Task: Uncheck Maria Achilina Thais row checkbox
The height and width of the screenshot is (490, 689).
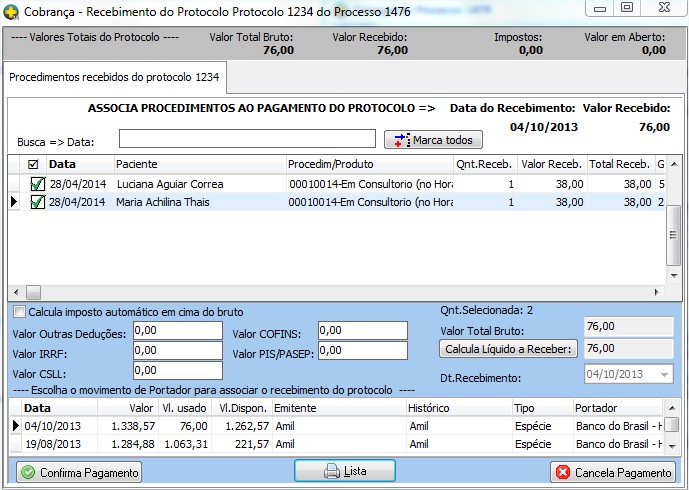Action: tap(37, 202)
